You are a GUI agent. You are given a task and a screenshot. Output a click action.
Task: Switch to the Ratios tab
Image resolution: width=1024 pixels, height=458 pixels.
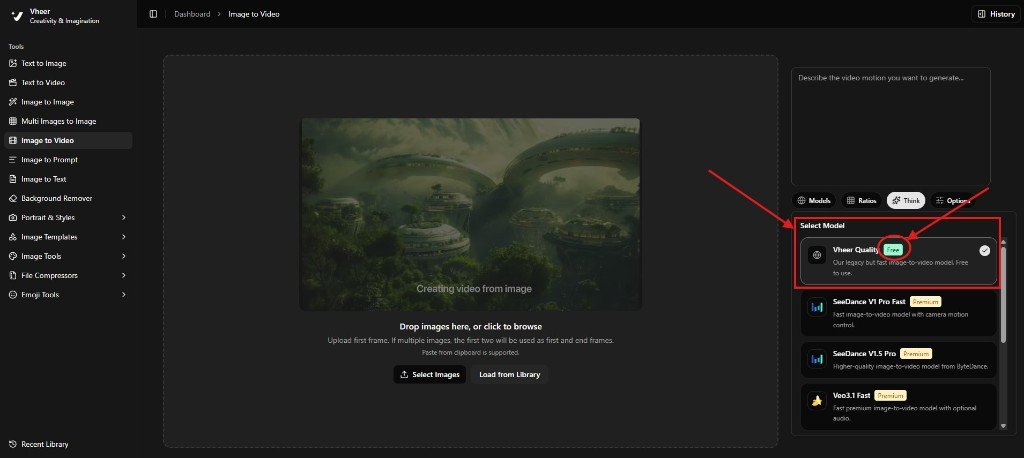pyautogui.click(x=860, y=200)
